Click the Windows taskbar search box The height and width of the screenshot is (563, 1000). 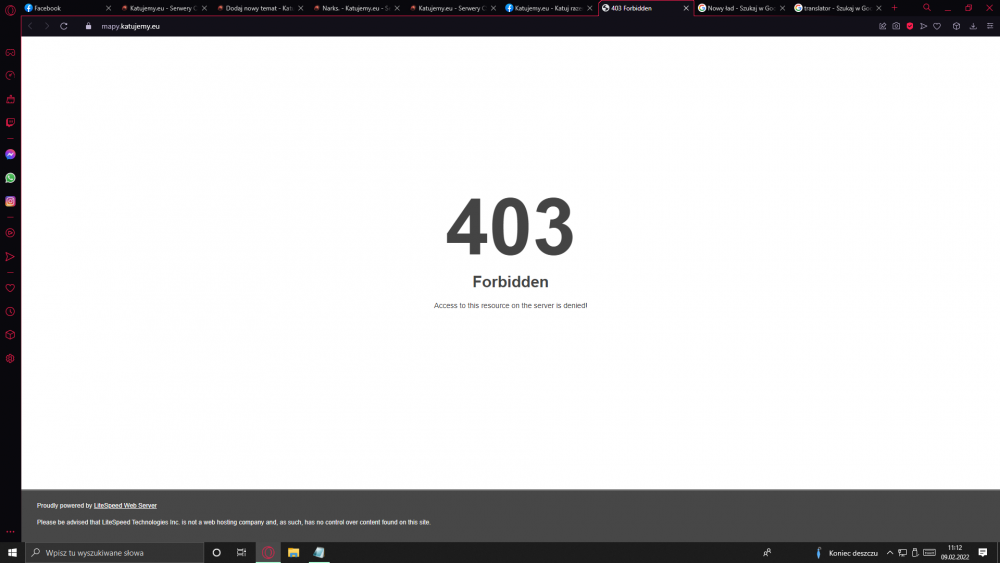pos(115,553)
